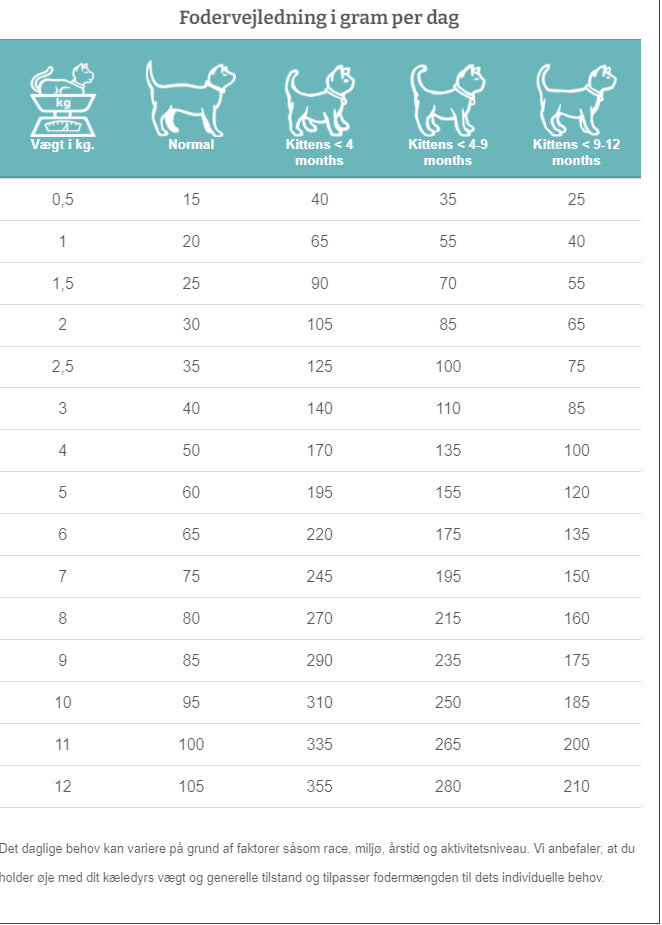
Task: Click the 'Normal' column header label
Action: 191,145
